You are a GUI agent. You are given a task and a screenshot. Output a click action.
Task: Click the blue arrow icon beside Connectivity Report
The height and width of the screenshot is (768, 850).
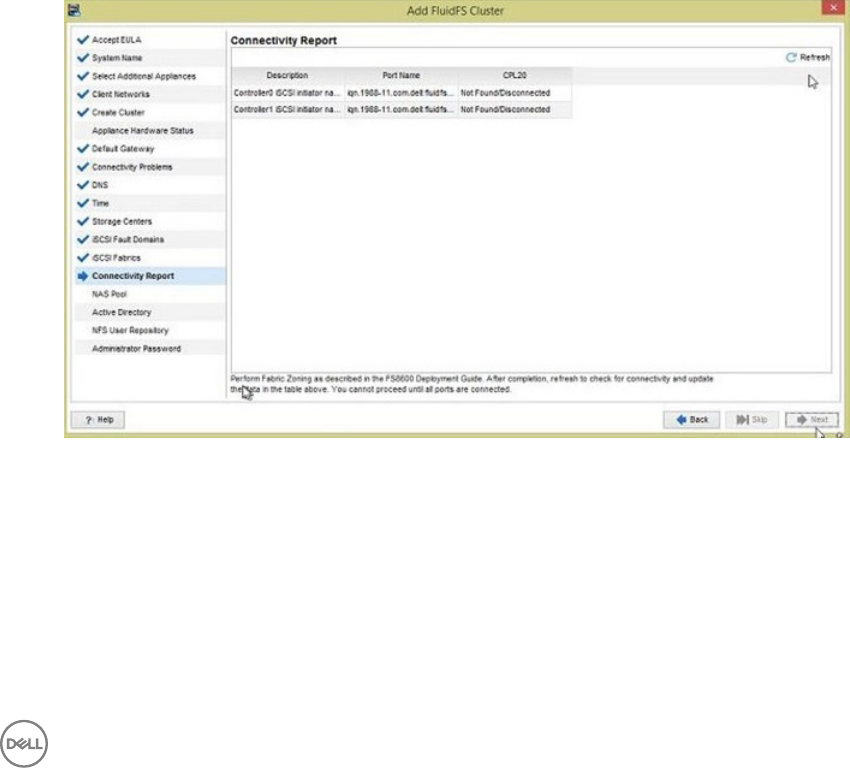pyautogui.click(x=83, y=276)
